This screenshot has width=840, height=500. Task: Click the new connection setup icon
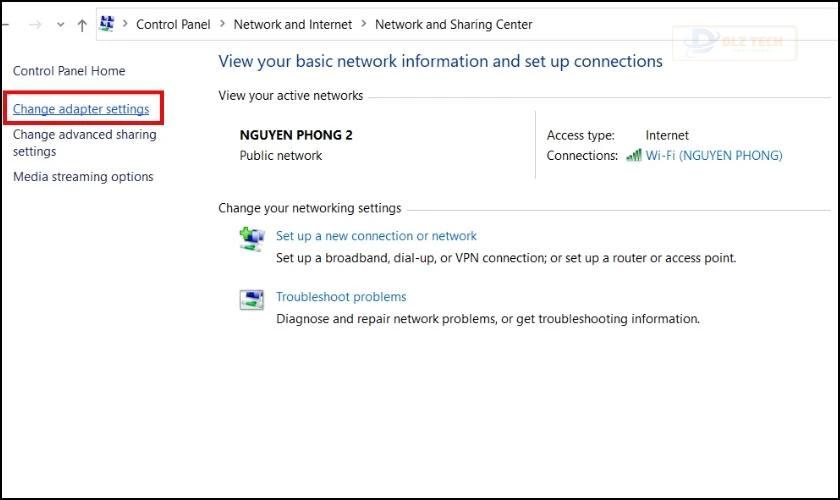pos(252,239)
